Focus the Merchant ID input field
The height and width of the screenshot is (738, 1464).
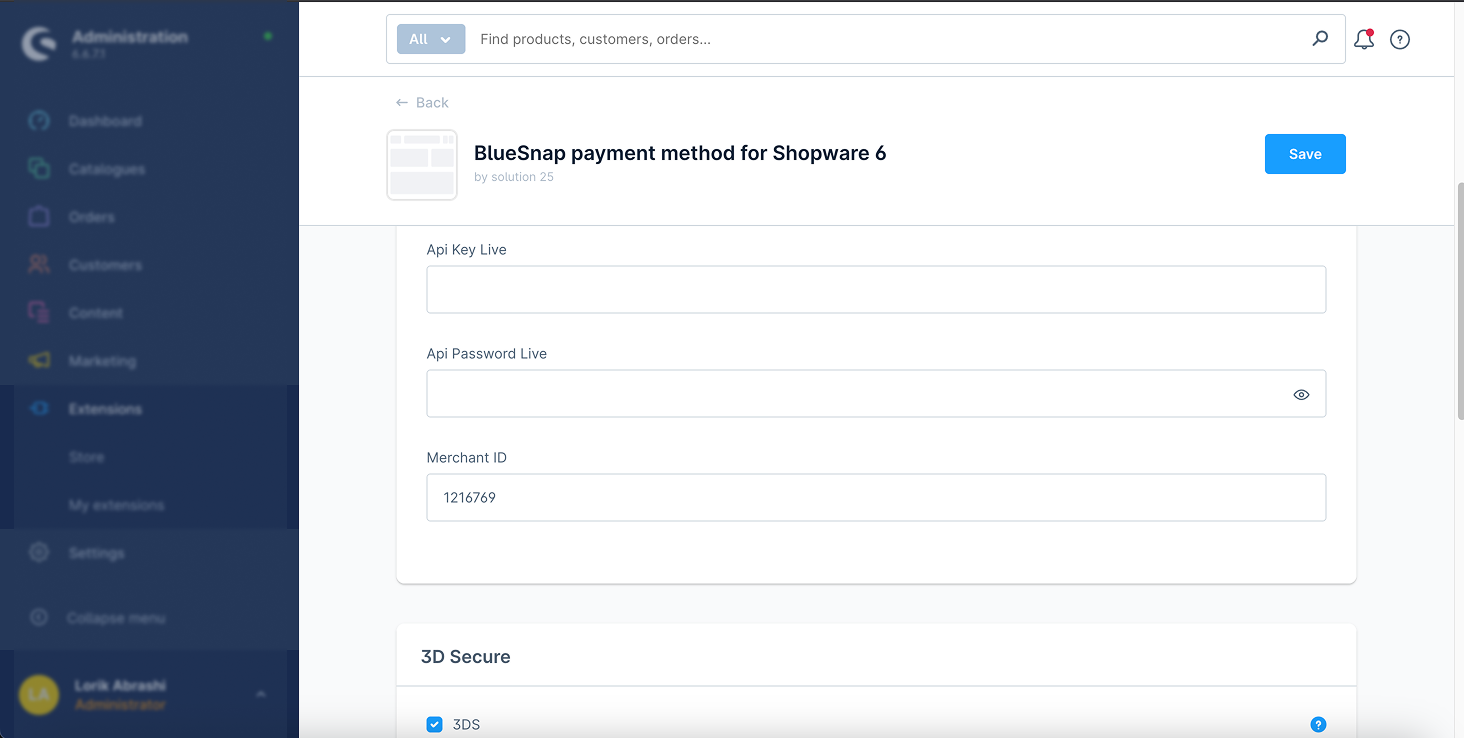876,497
